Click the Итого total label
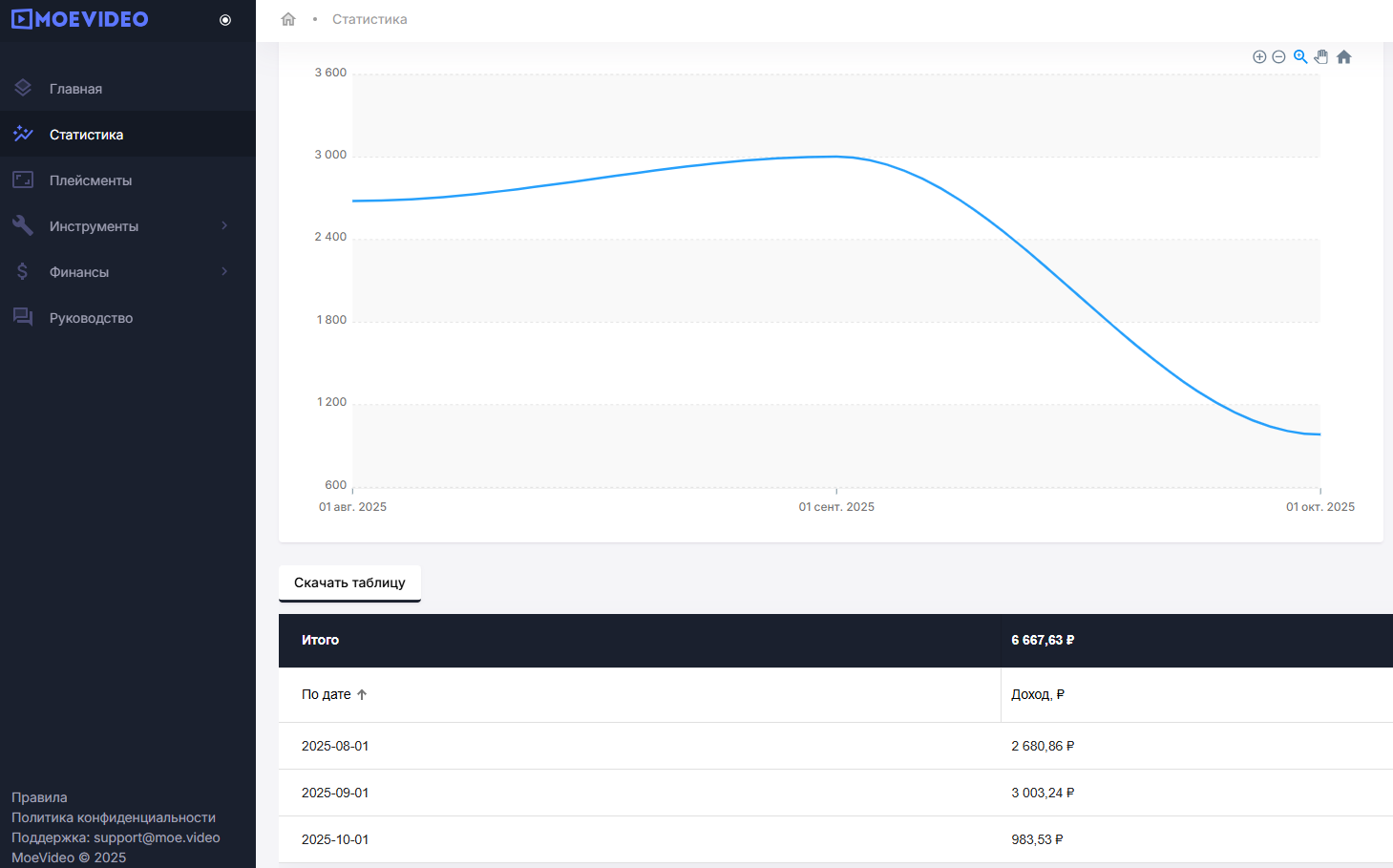This screenshot has width=1393, height=868. pos(320,640)
